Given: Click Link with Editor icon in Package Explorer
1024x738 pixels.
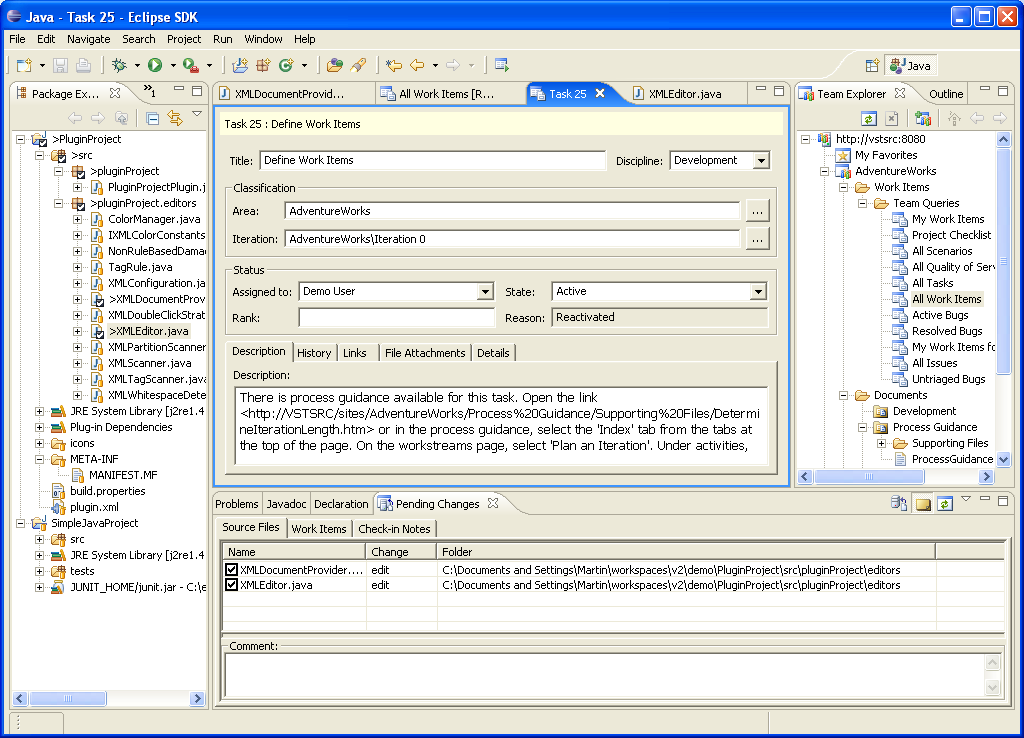Looking at the screenshot, I should [175, 118].
